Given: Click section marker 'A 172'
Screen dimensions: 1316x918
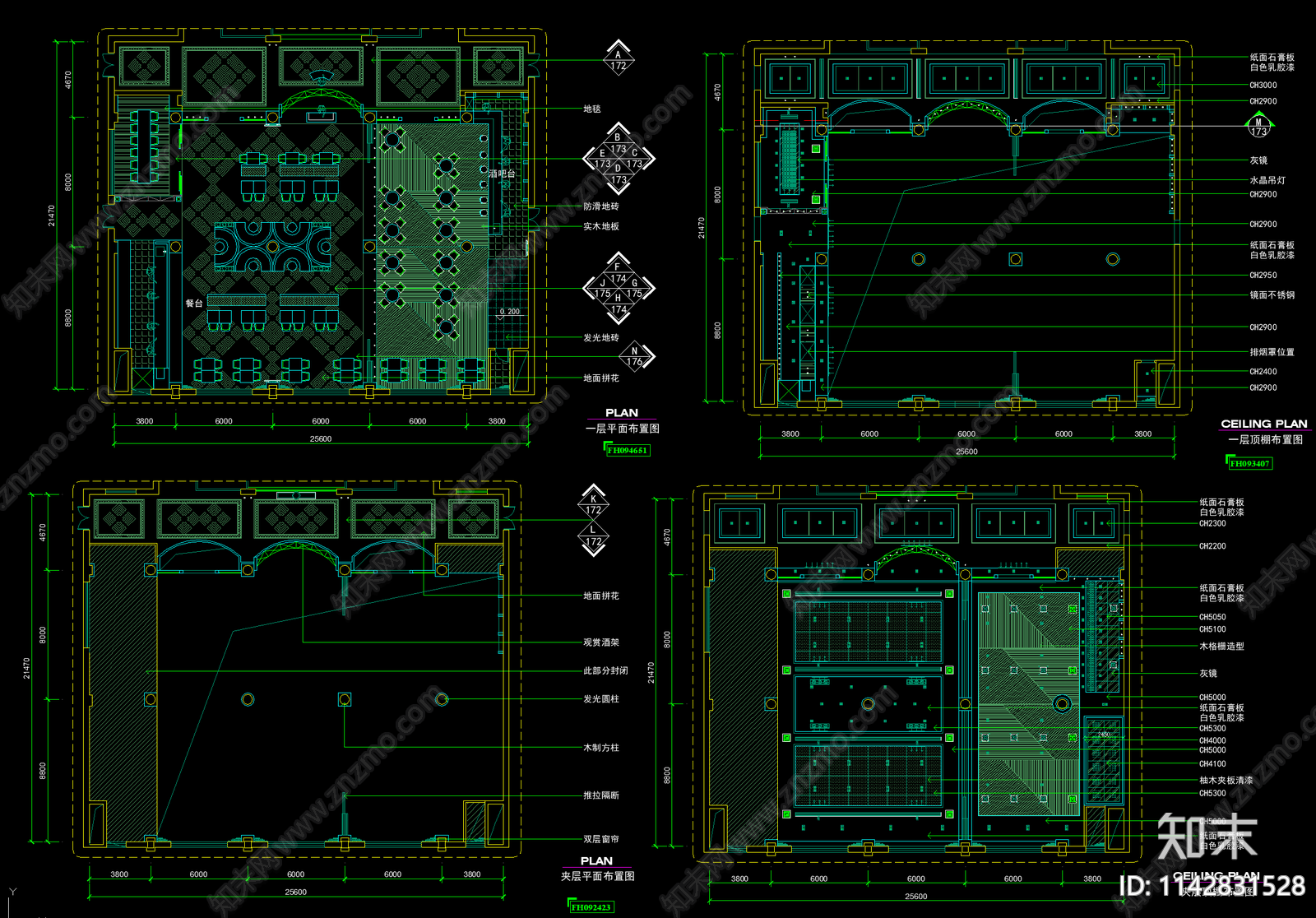Looking at the screenshot, I should [x=619, y=59].
